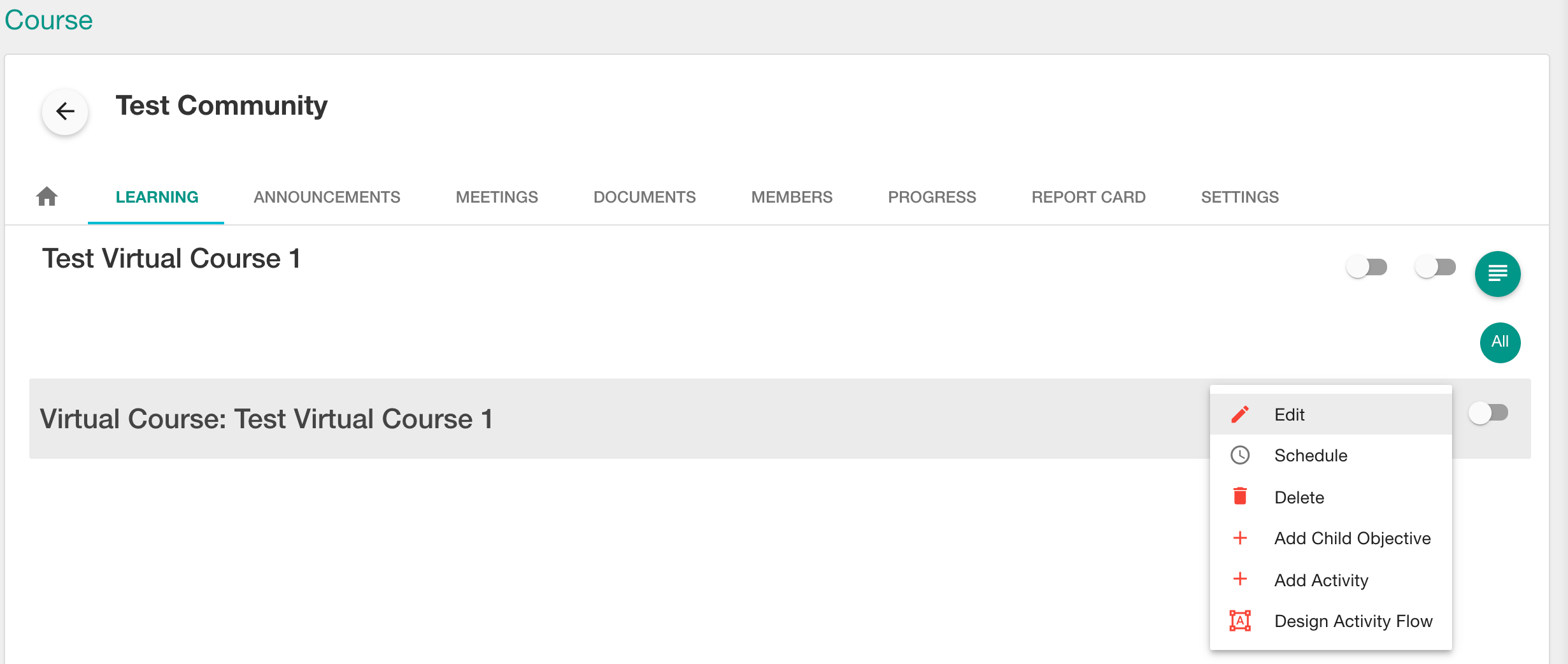
Task: Select Add Child Objective menu entry
Action: click(1330, 538)
